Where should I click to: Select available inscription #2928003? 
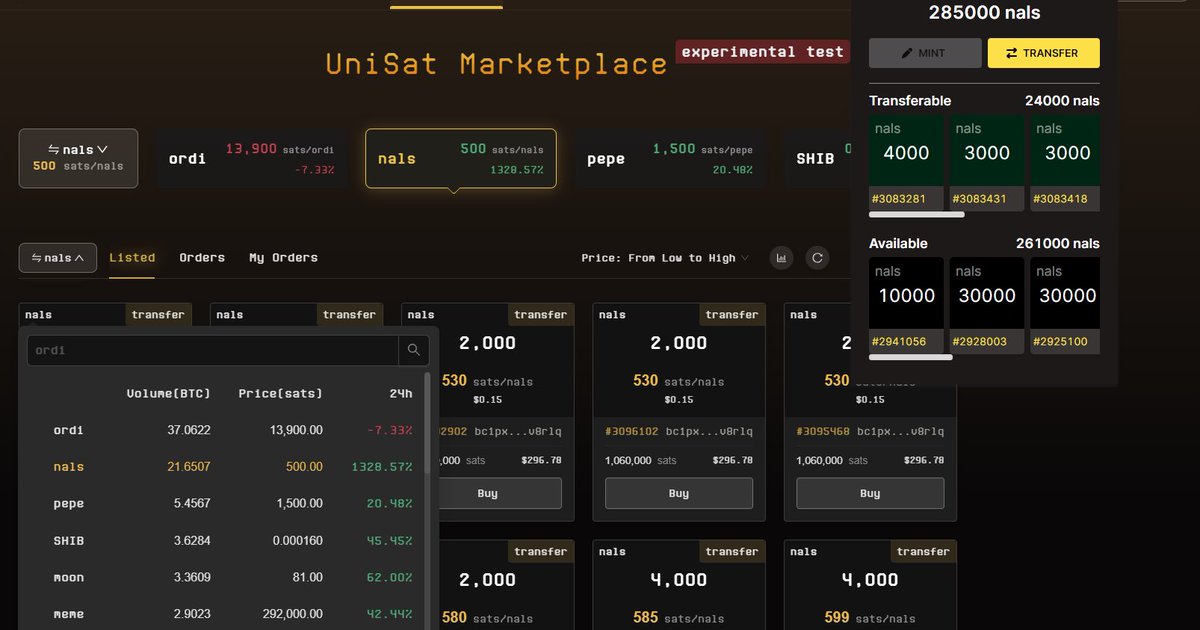pyautogui.click(x=987, y=306)
